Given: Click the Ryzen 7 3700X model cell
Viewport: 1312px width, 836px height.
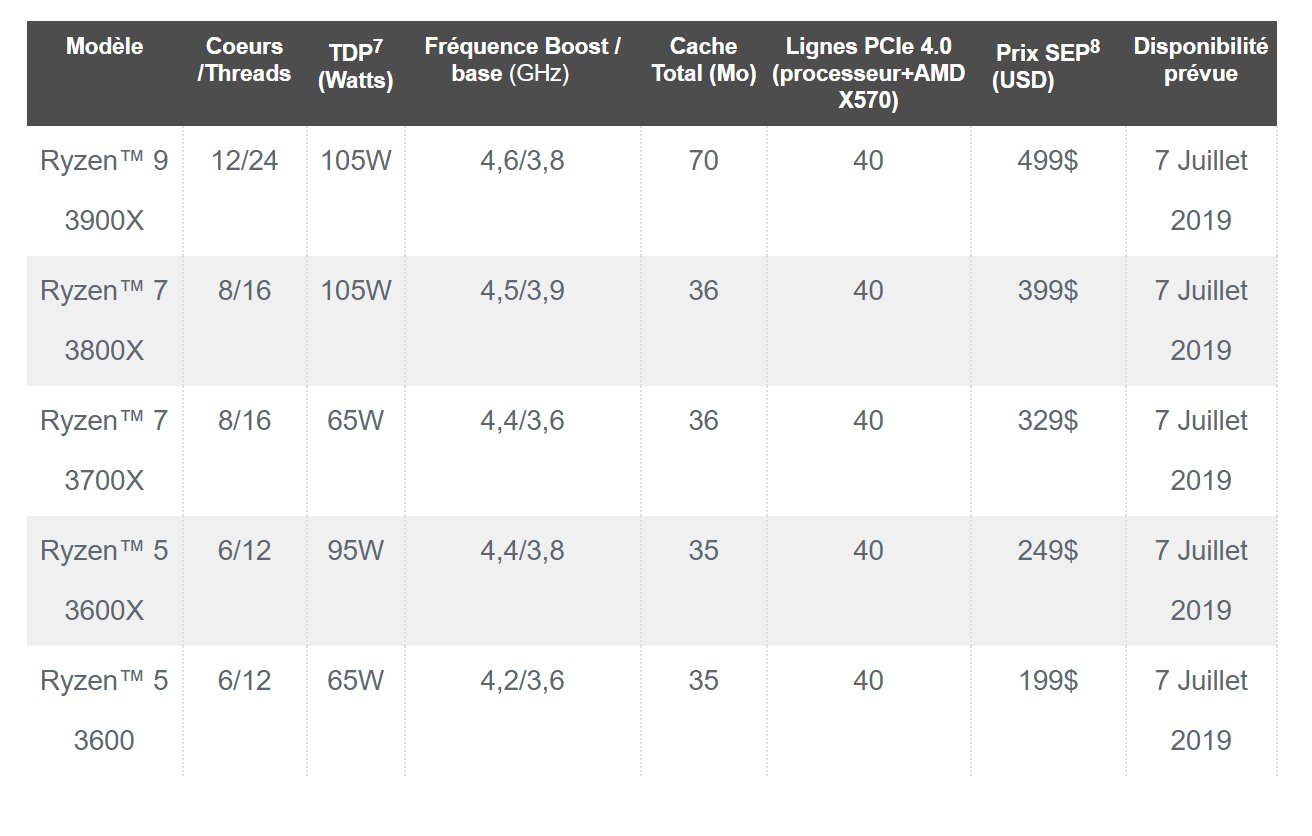Looking at the screenshot, I should point(104,450).
